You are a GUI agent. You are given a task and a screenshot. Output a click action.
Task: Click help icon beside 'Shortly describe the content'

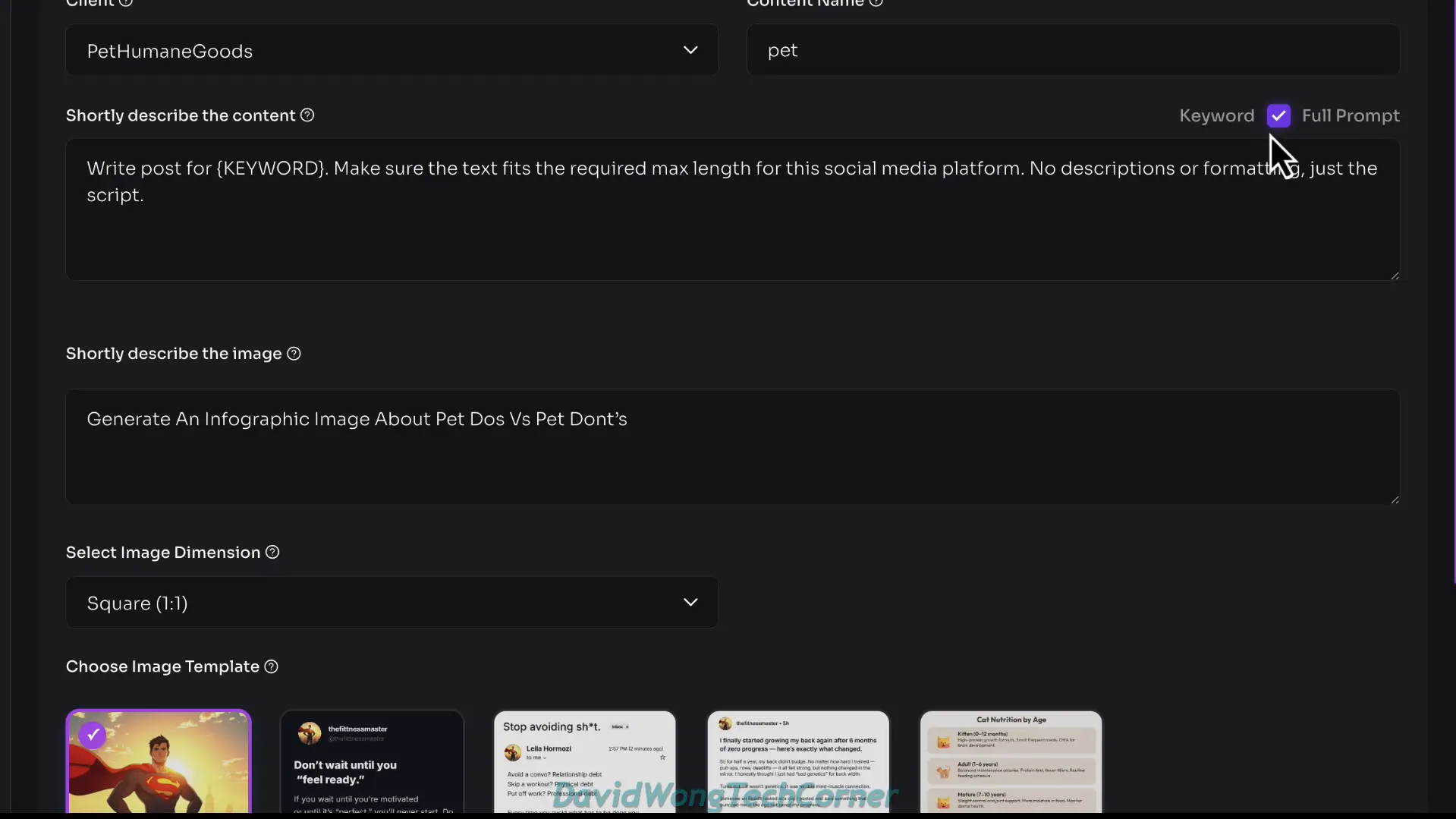point(307,115)
